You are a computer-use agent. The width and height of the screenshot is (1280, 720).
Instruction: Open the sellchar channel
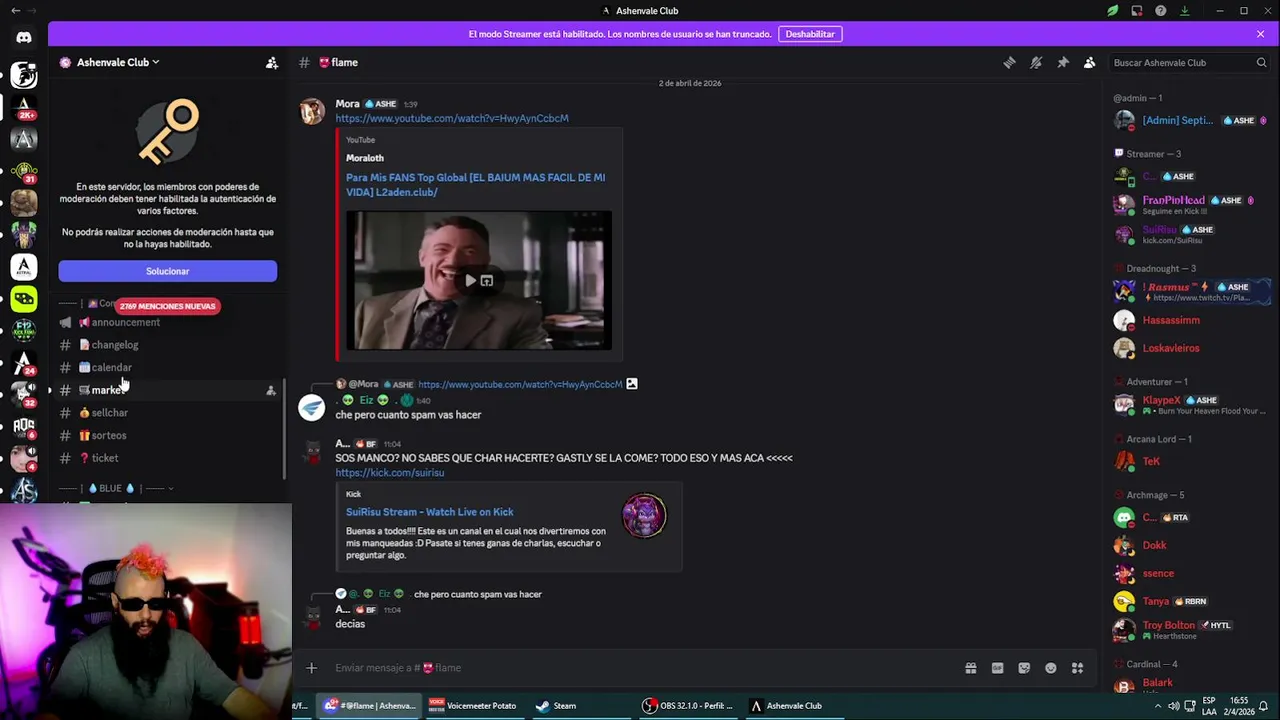point(167,413)
